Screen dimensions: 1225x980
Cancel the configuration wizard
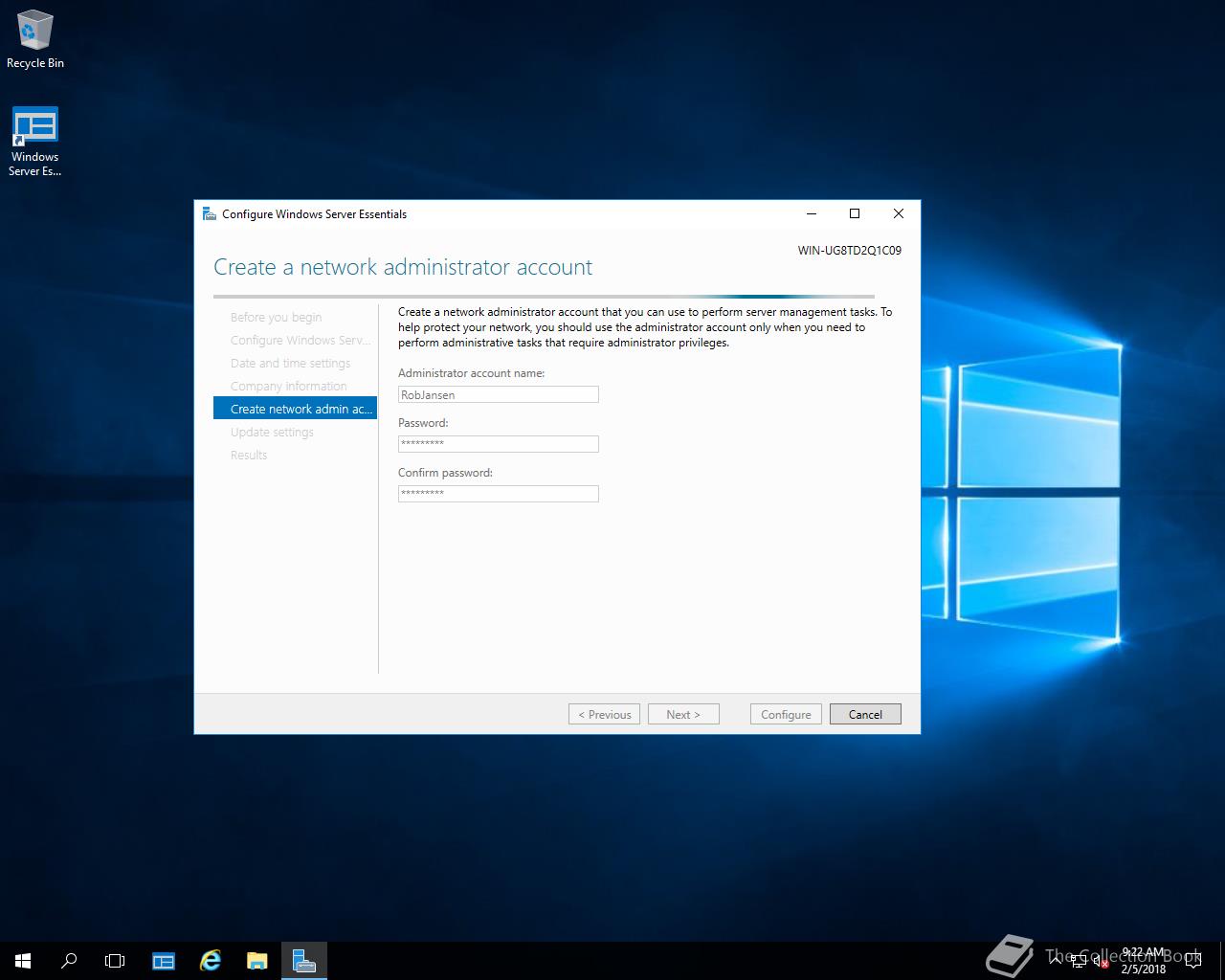tap(865, 714)
